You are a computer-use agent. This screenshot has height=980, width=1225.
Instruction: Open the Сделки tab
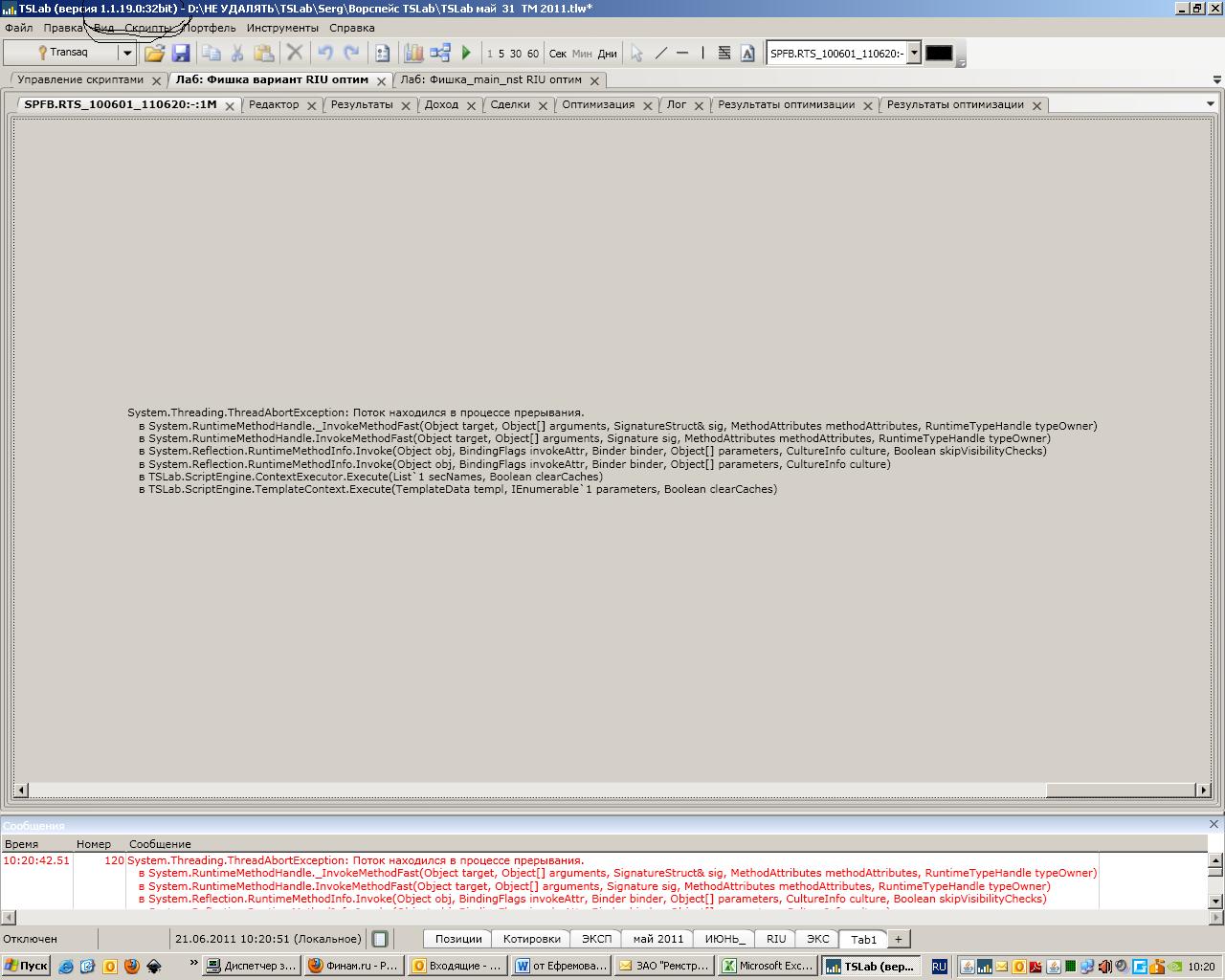[510, 104]
